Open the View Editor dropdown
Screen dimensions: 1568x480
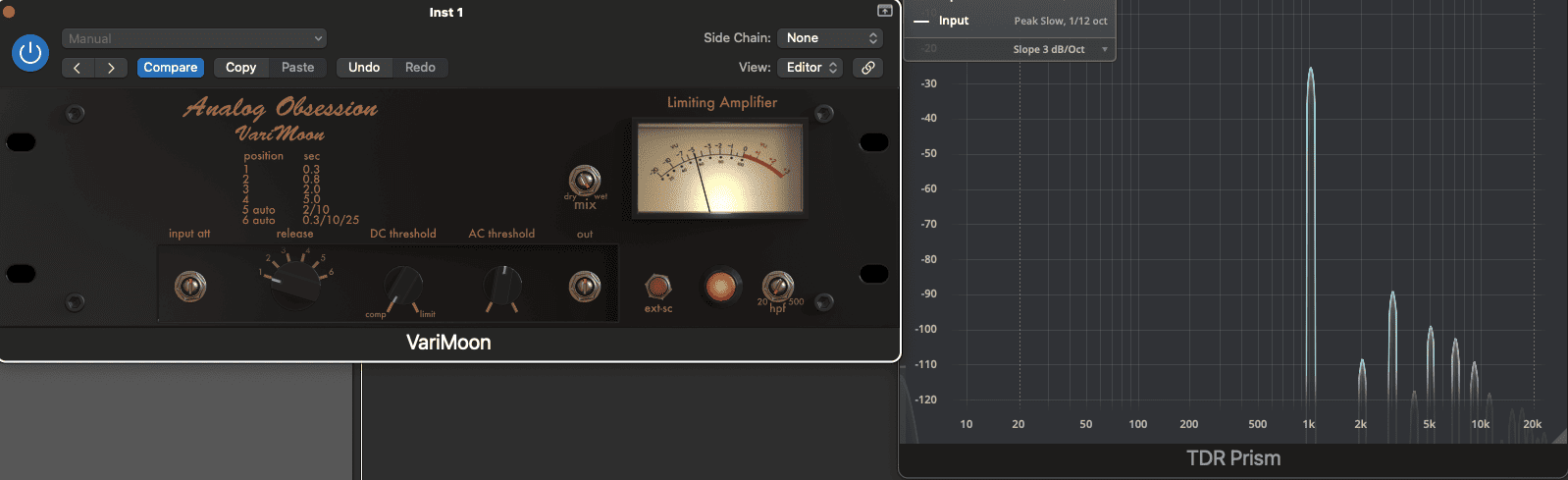pyautogui.click(x=810, y=68)
